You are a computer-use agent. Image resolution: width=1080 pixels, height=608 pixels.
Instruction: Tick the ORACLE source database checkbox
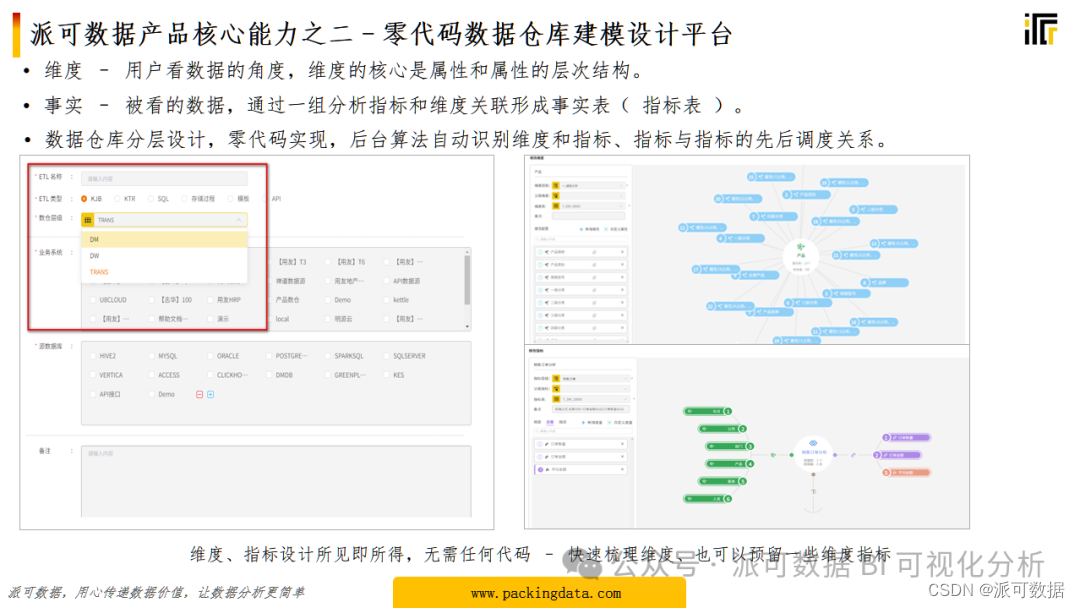pyautogui.click(x=211, y=356)
